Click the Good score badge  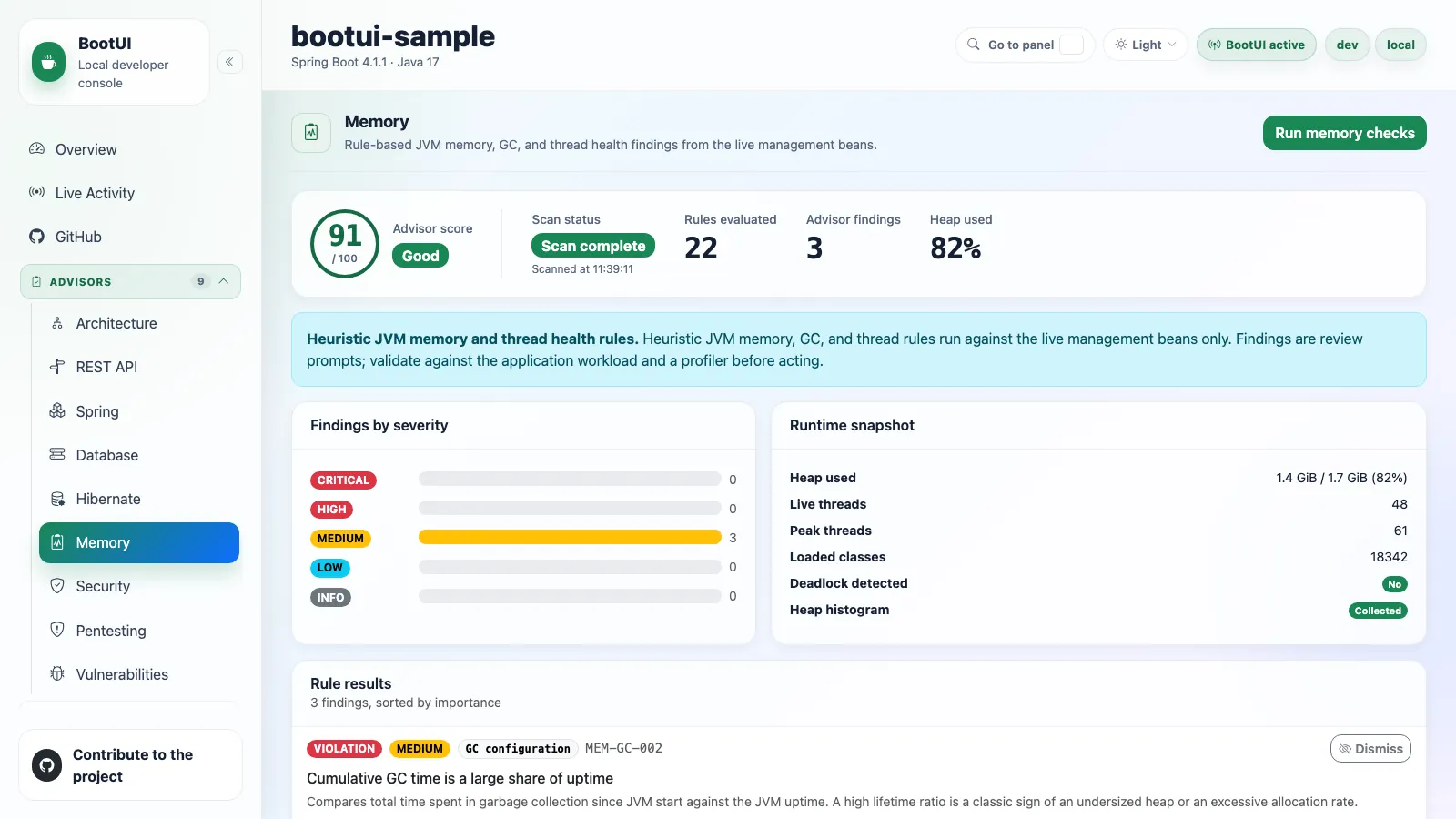[420, 256]
